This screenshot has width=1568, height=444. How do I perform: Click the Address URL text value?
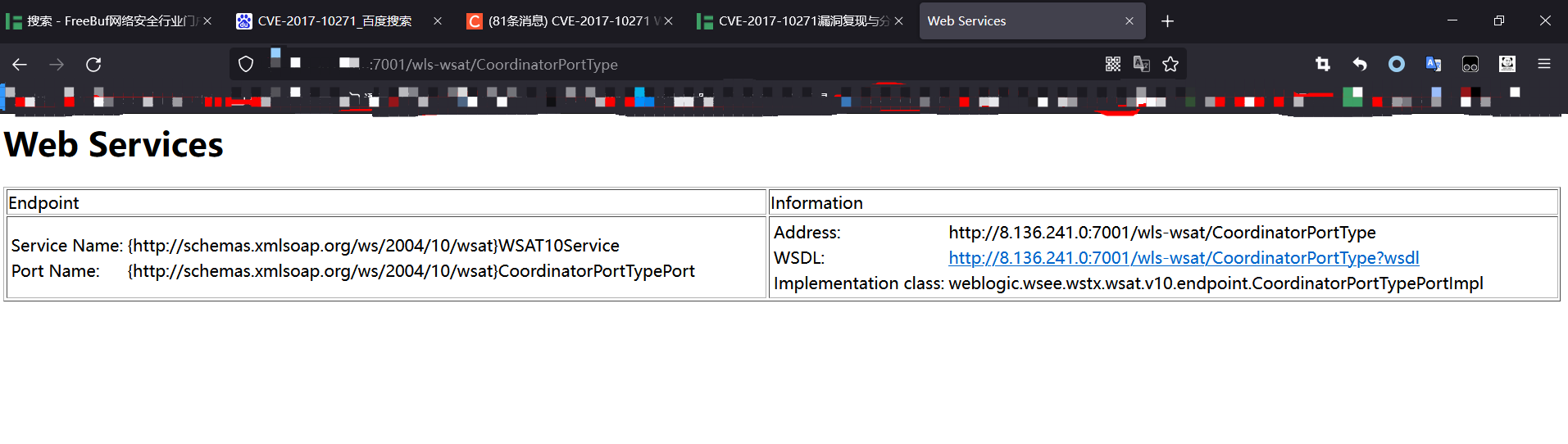point(1162,233)
